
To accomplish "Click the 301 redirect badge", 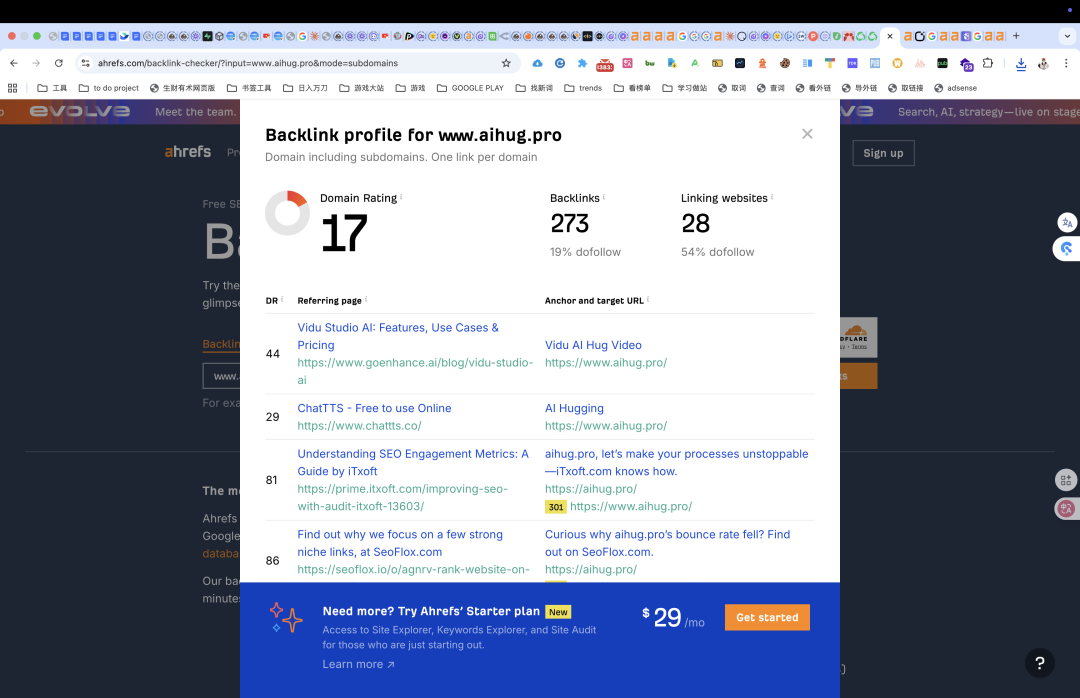I will 556,507.
